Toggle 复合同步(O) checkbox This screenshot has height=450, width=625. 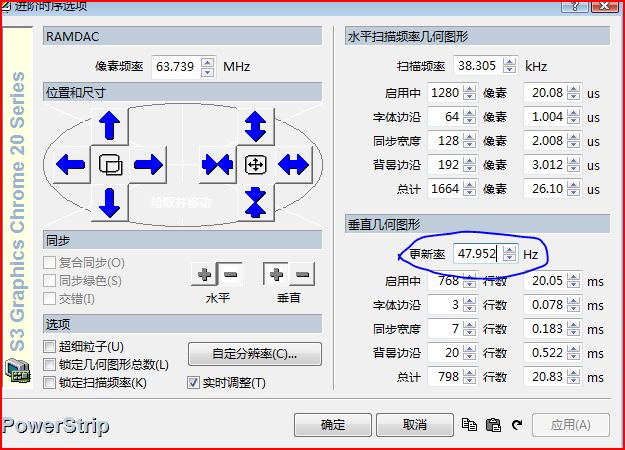pyautogui.click(x=49, y=263)
